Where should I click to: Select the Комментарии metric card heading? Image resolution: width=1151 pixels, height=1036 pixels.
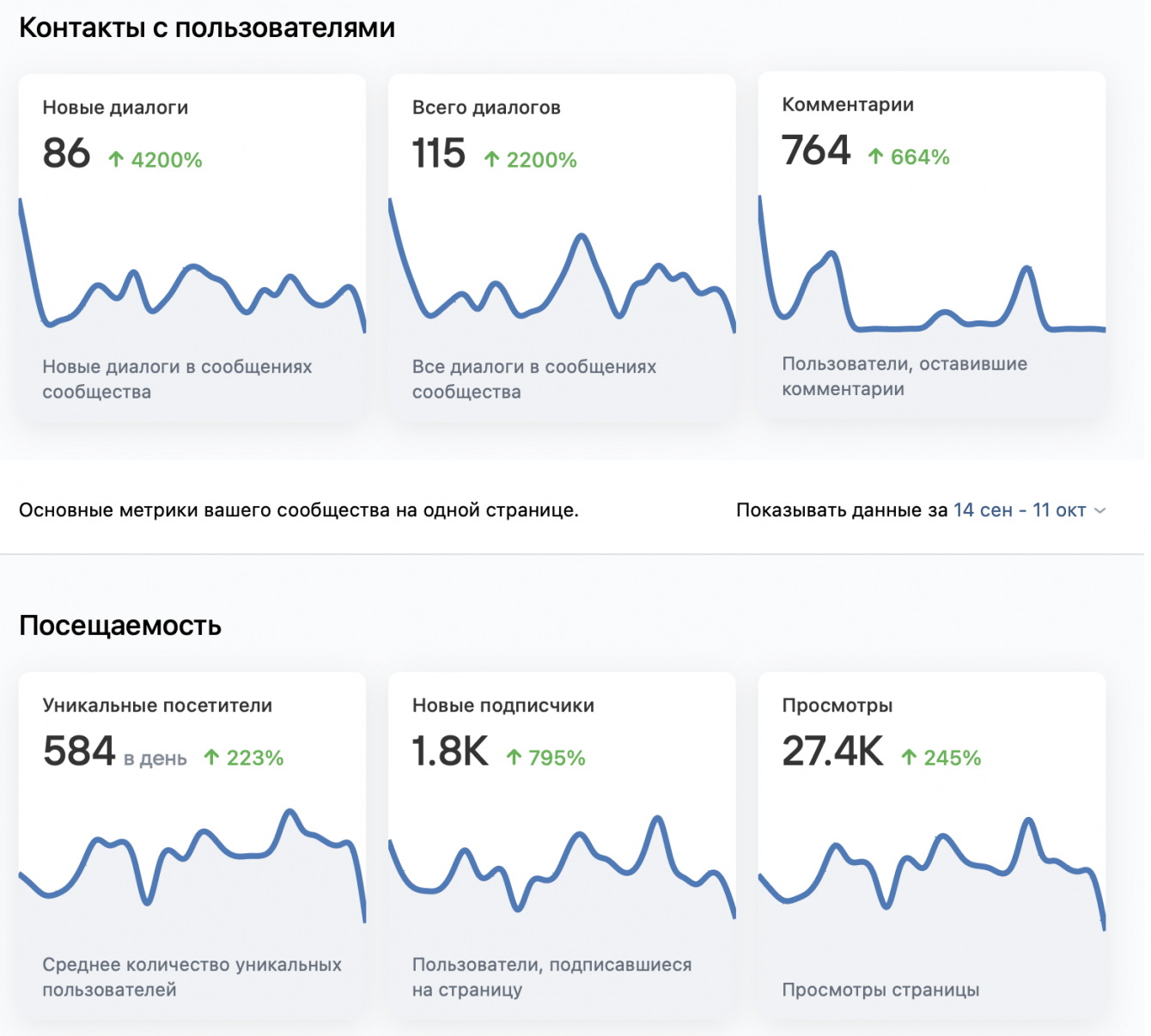[848, 105]
